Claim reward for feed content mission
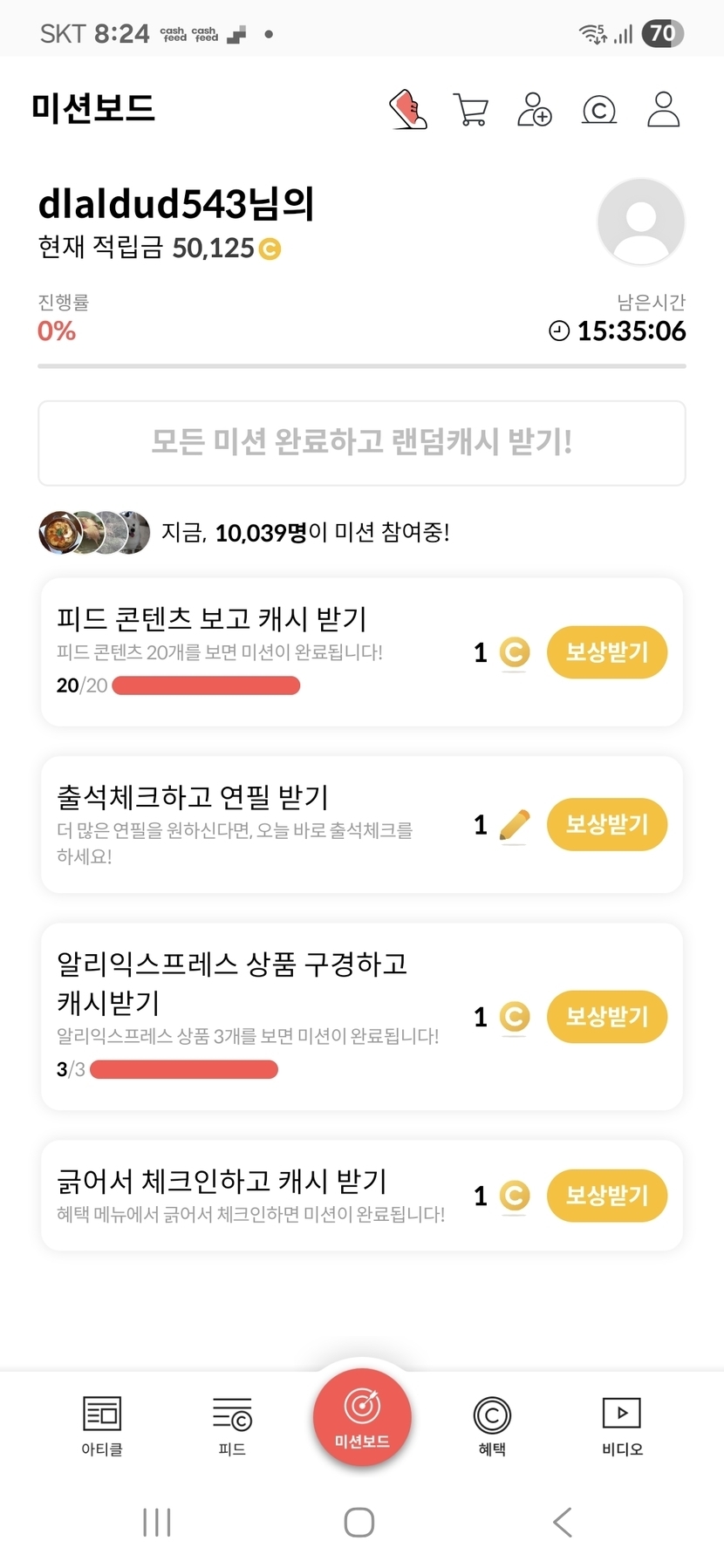The width and height of the screenshot is (724, 1568). point(606,652)
